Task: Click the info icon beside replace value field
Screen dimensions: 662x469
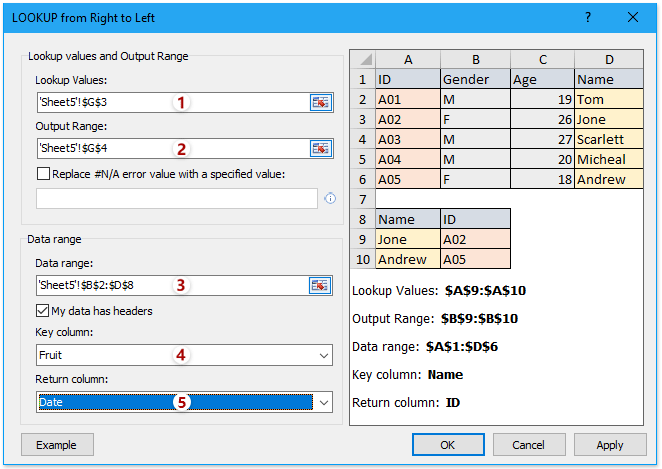Action: (330, 199)
